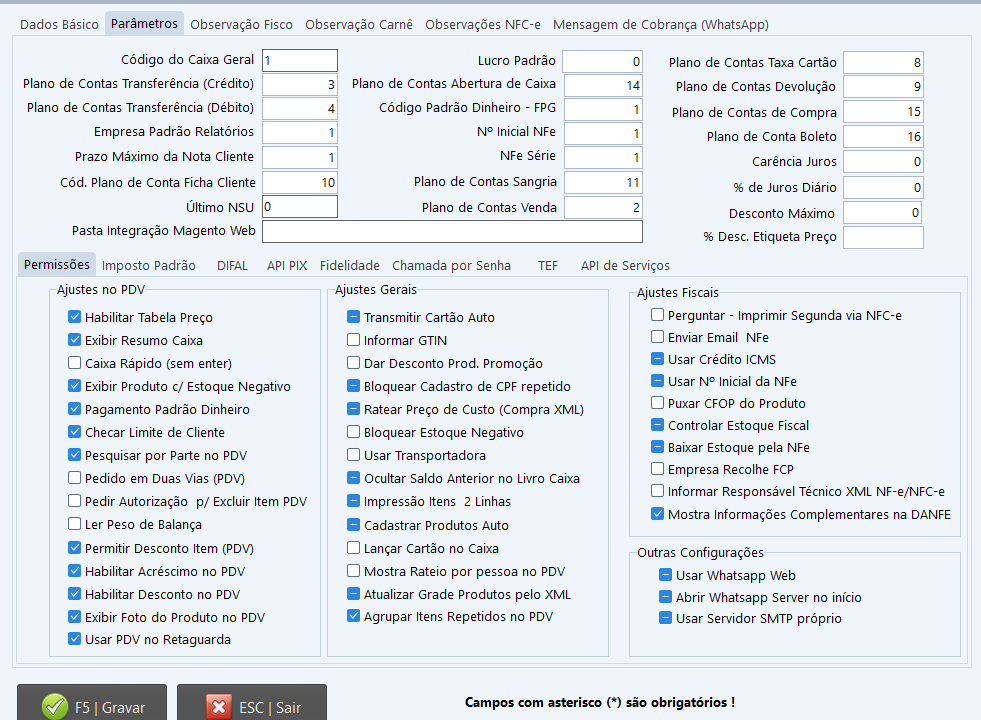Click the red X Sair icon
The image size is (981, 720).
pyautogui.click(x=219, y=707)
